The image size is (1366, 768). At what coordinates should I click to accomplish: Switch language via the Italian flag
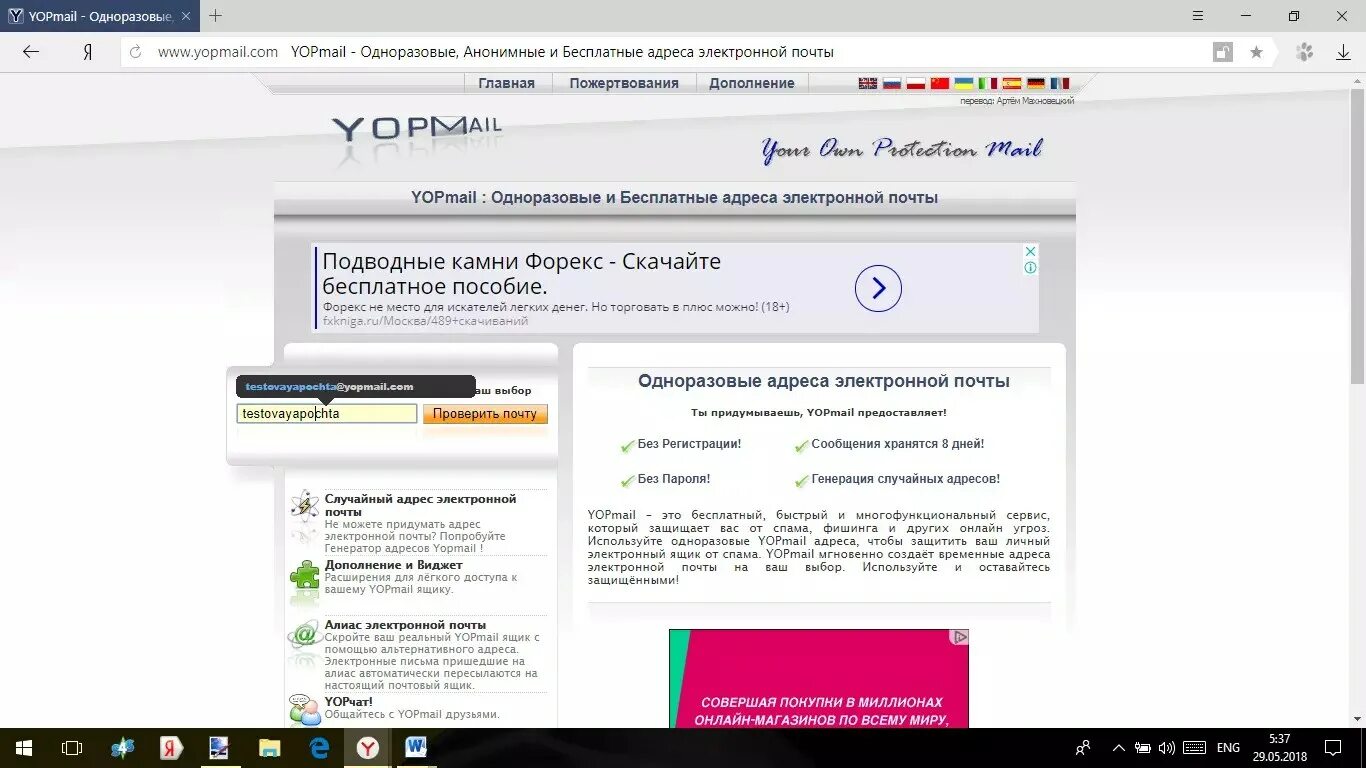coord(988,84)
